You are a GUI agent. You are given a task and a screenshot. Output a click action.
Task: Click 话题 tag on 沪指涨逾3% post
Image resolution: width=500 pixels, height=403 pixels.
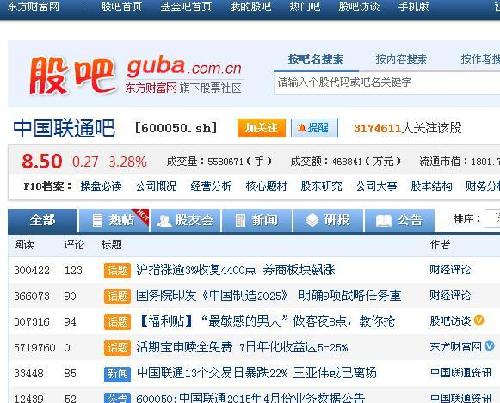coord(117,270)
